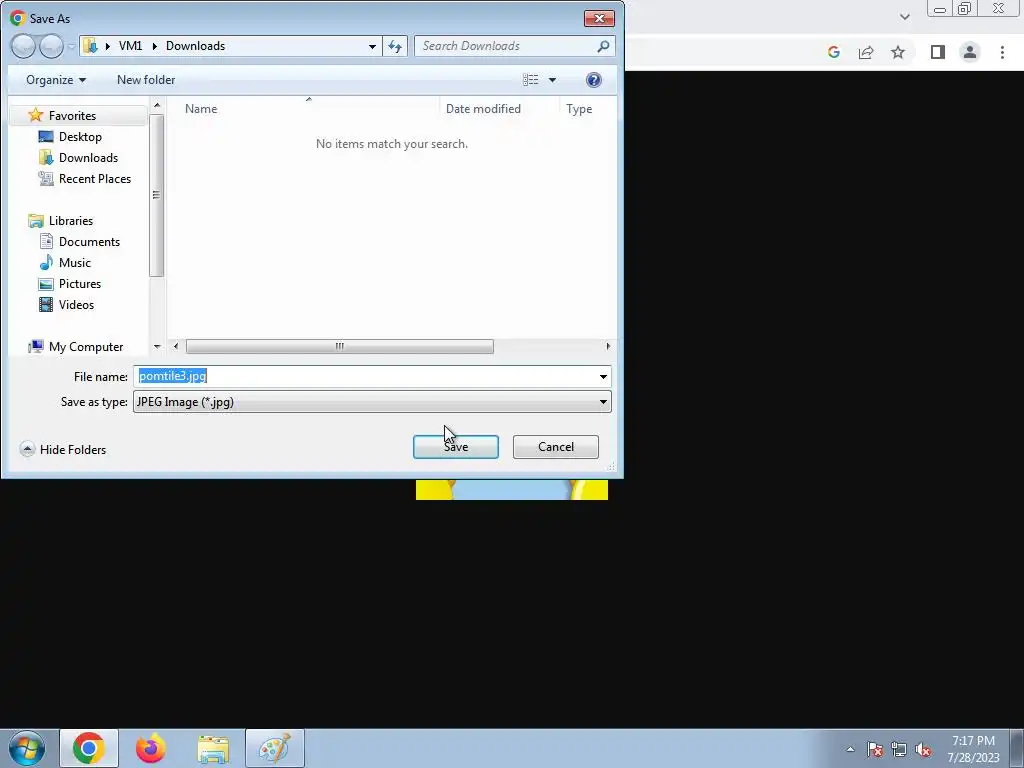Sort by Date modified column header
This screenshot has width=1024, height=768.
(x=483, y=109)
